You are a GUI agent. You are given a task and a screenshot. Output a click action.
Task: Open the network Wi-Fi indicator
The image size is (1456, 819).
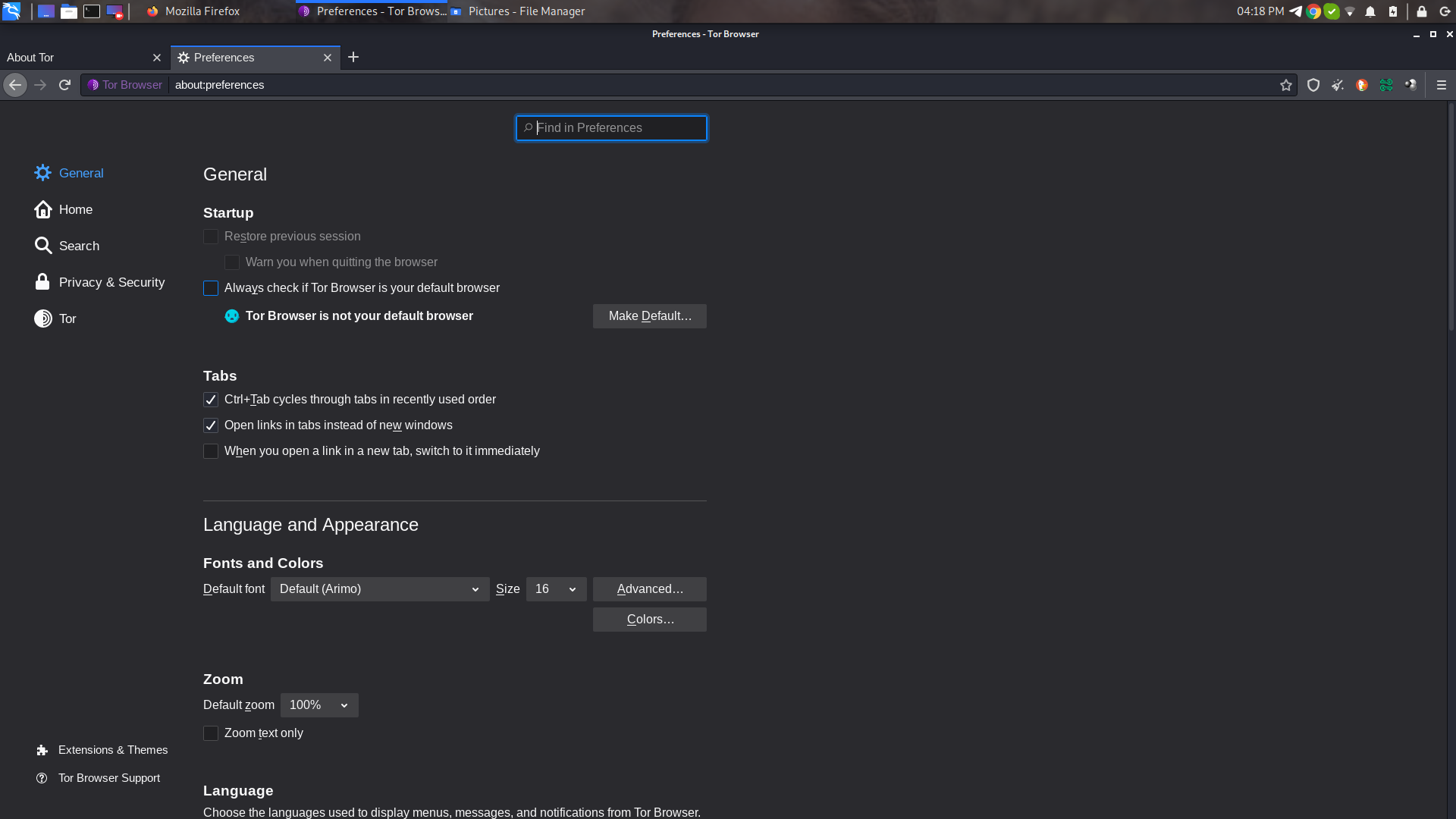(1350, 11)
